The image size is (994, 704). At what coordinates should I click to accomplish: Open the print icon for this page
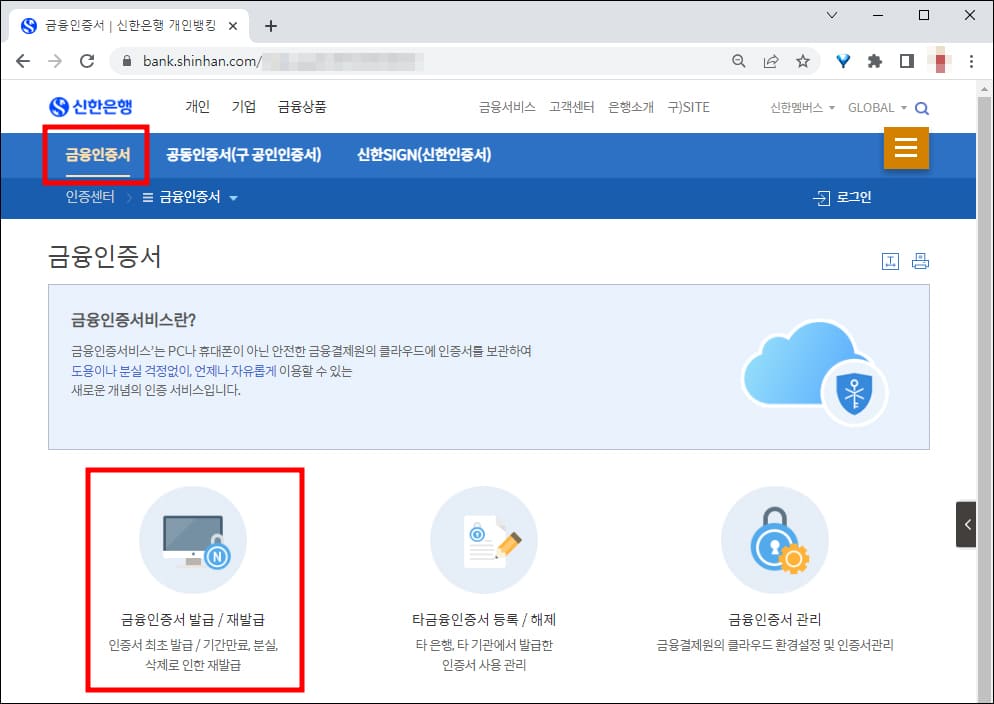pos(919,261)
